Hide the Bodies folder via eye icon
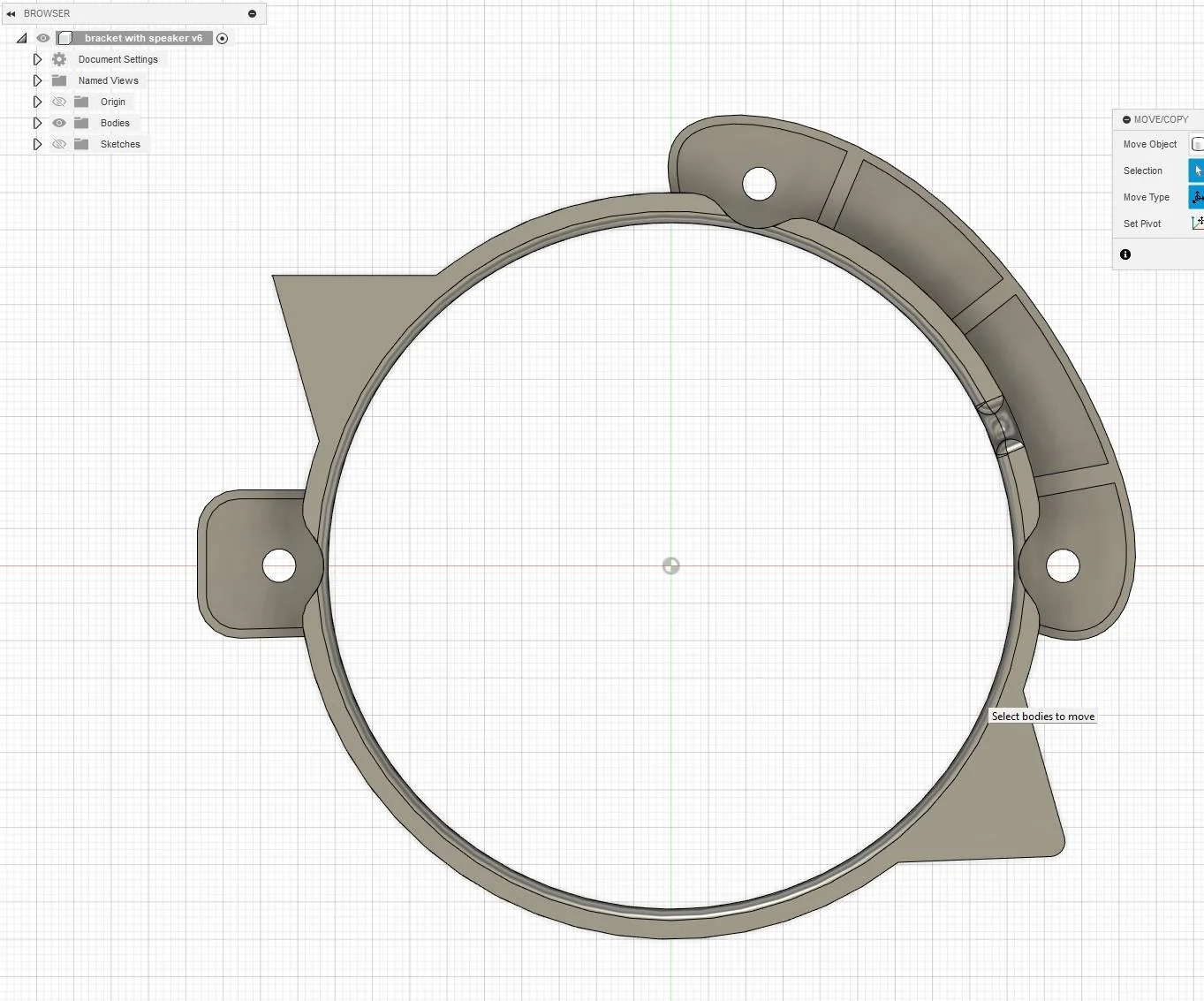This screenshot has width=1204, height=1001. click(59, 123)
